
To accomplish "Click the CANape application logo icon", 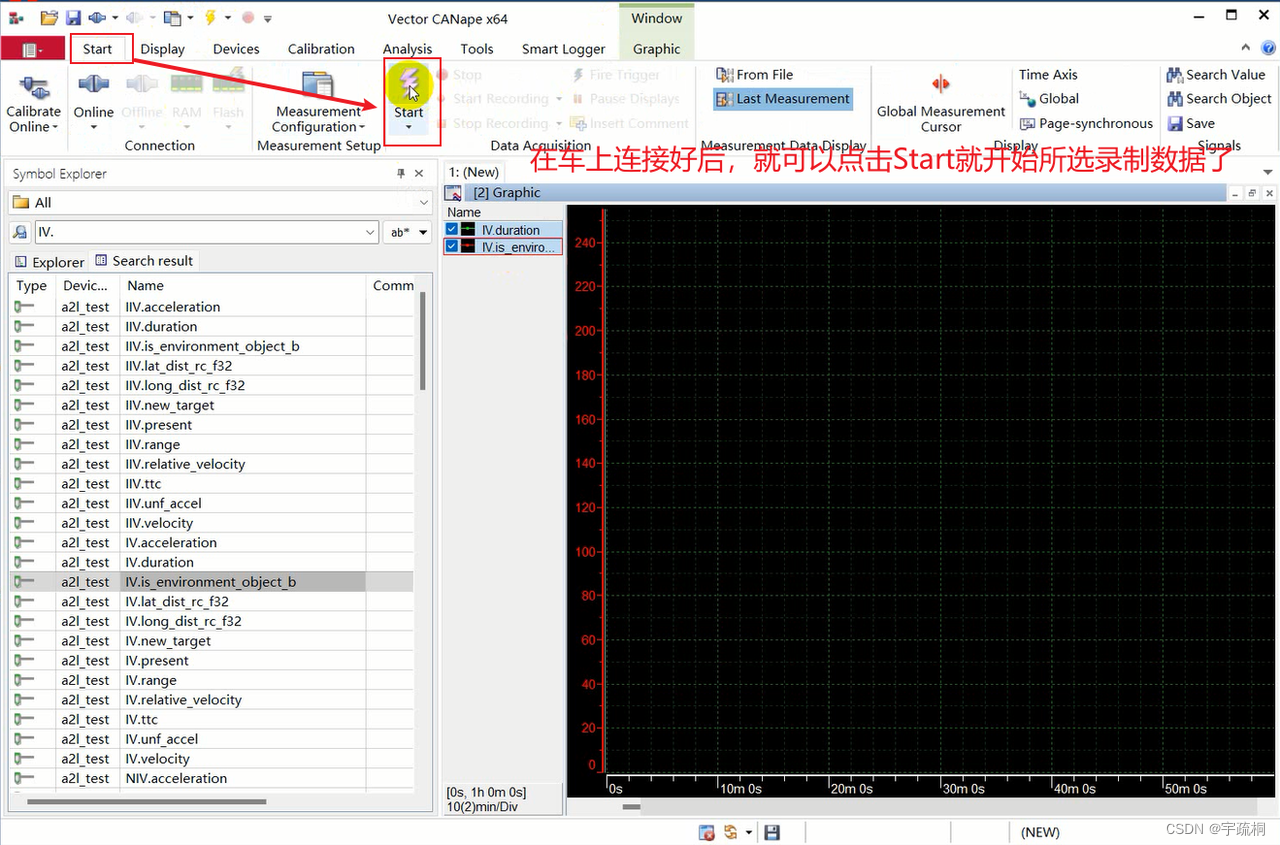I will [x=16, y=18].
